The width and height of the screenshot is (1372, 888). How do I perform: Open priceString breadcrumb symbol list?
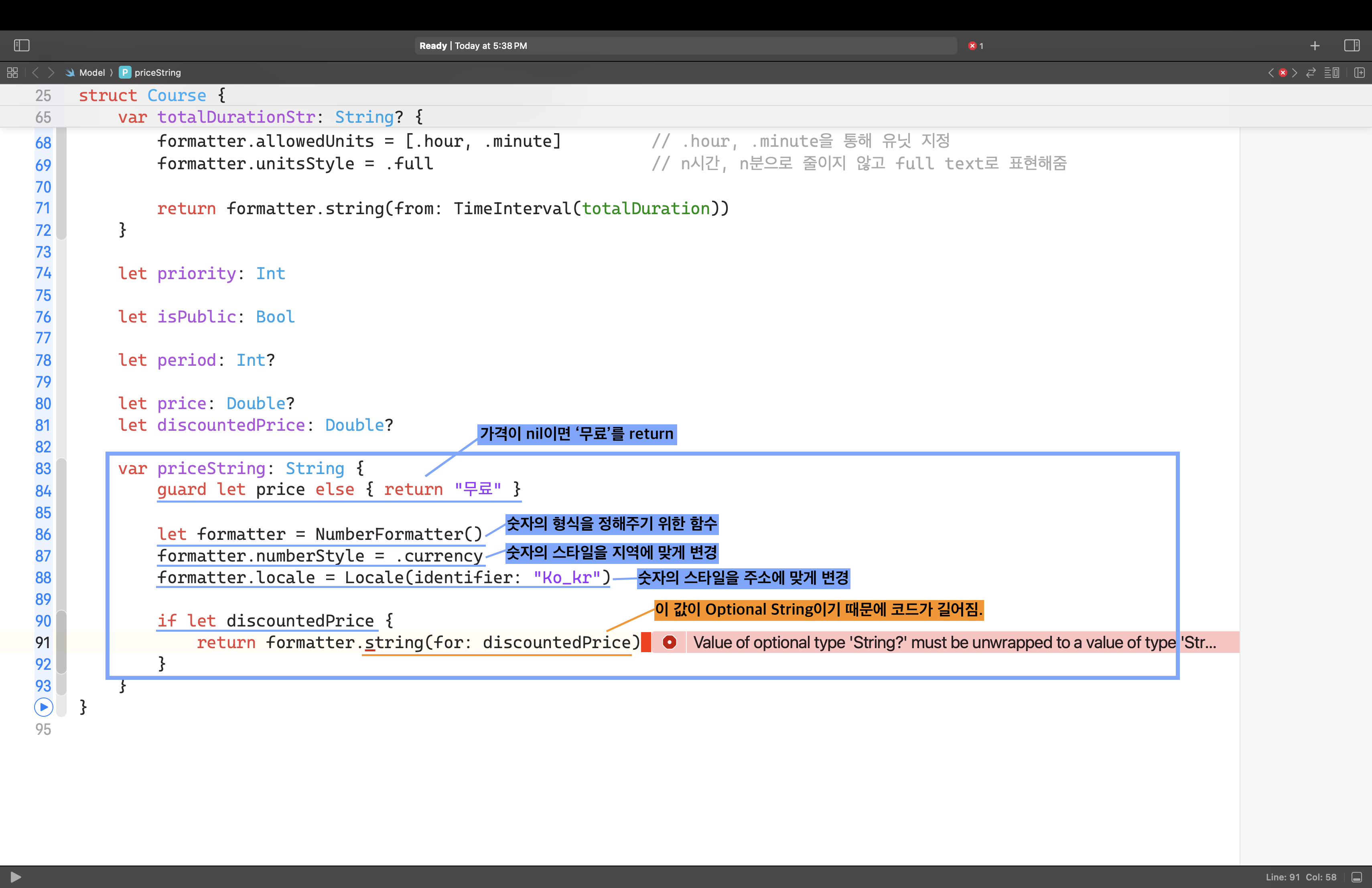tap(157, 73)
